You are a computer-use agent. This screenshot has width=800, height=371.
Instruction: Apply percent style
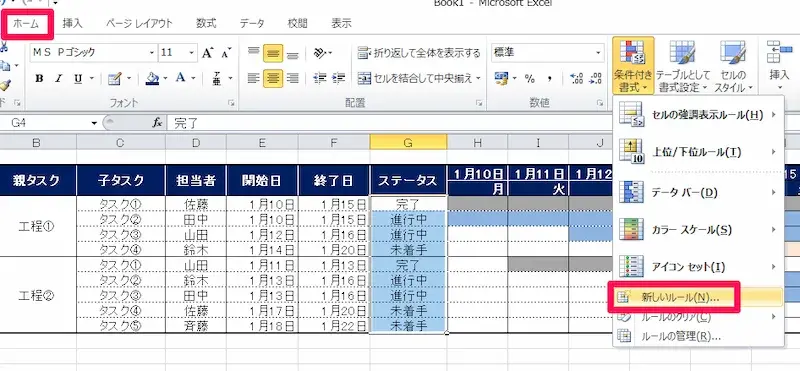(x=530, y=79)
